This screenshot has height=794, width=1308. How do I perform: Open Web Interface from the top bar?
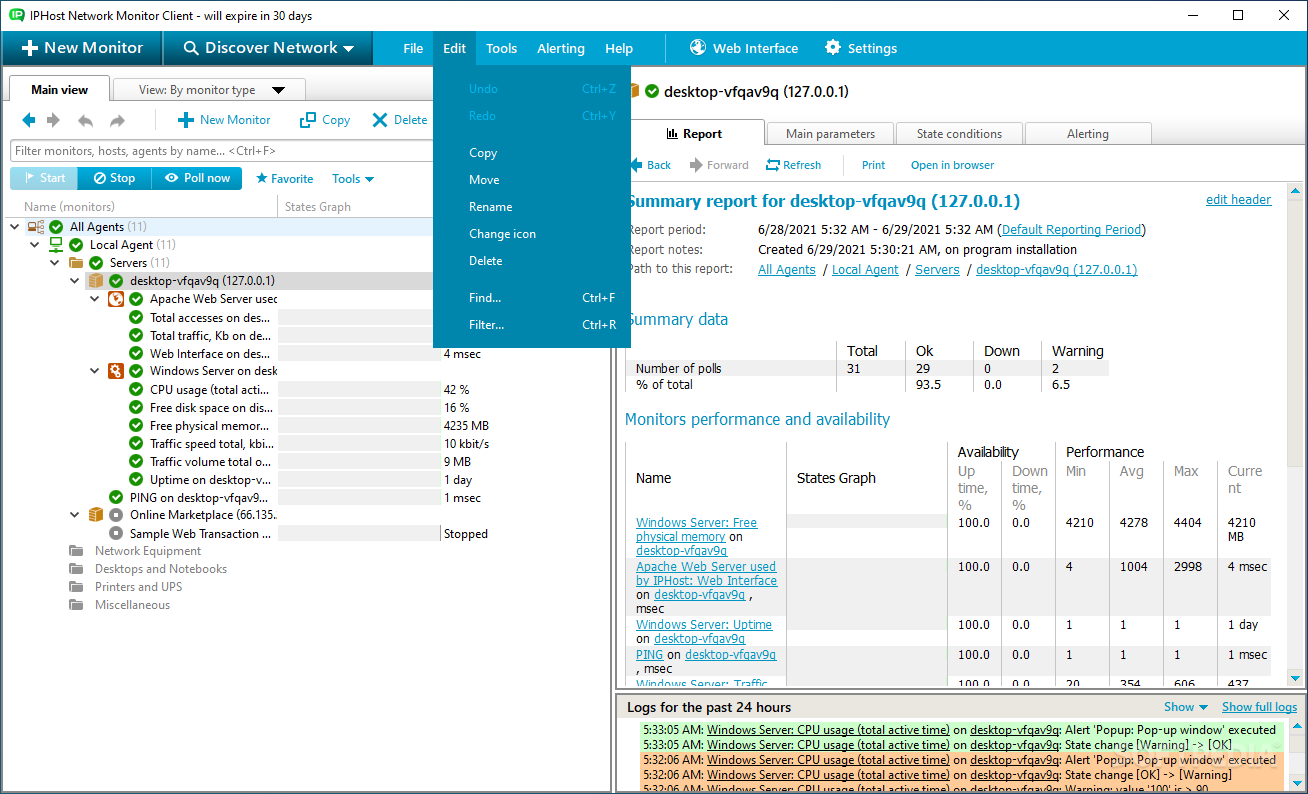pos(744,48)
